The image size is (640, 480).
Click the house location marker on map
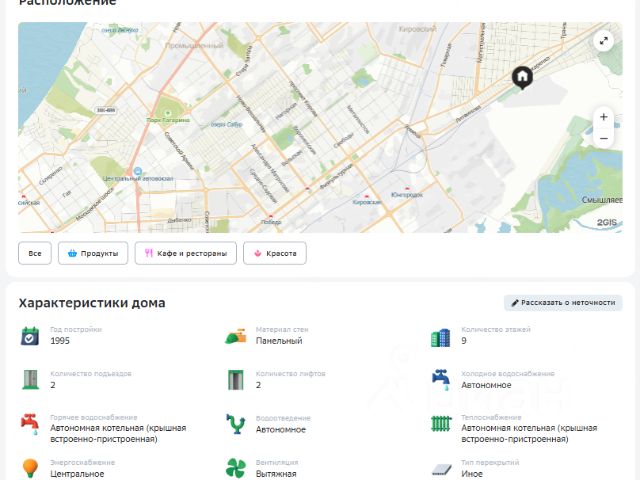click(x=522, y=78)
